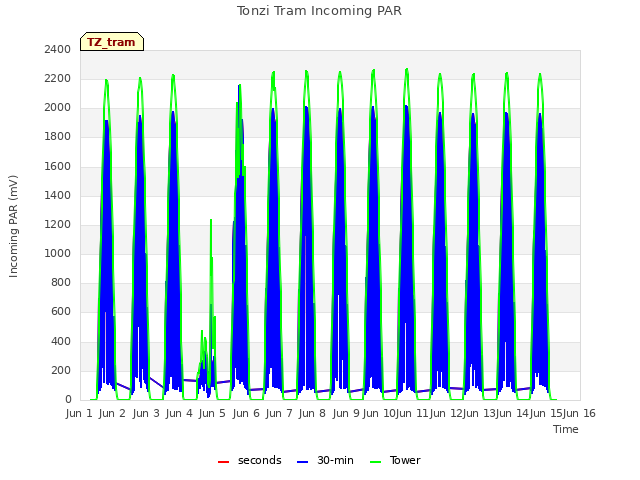Click the Time axis label
This screenshot has height=480, width=640.
(x=566, y=429)
